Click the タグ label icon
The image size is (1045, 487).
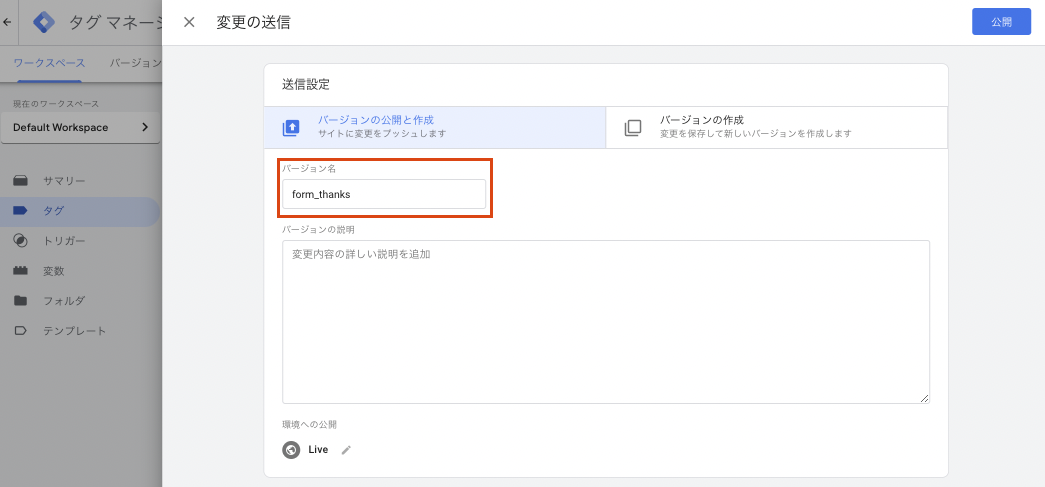21,211
